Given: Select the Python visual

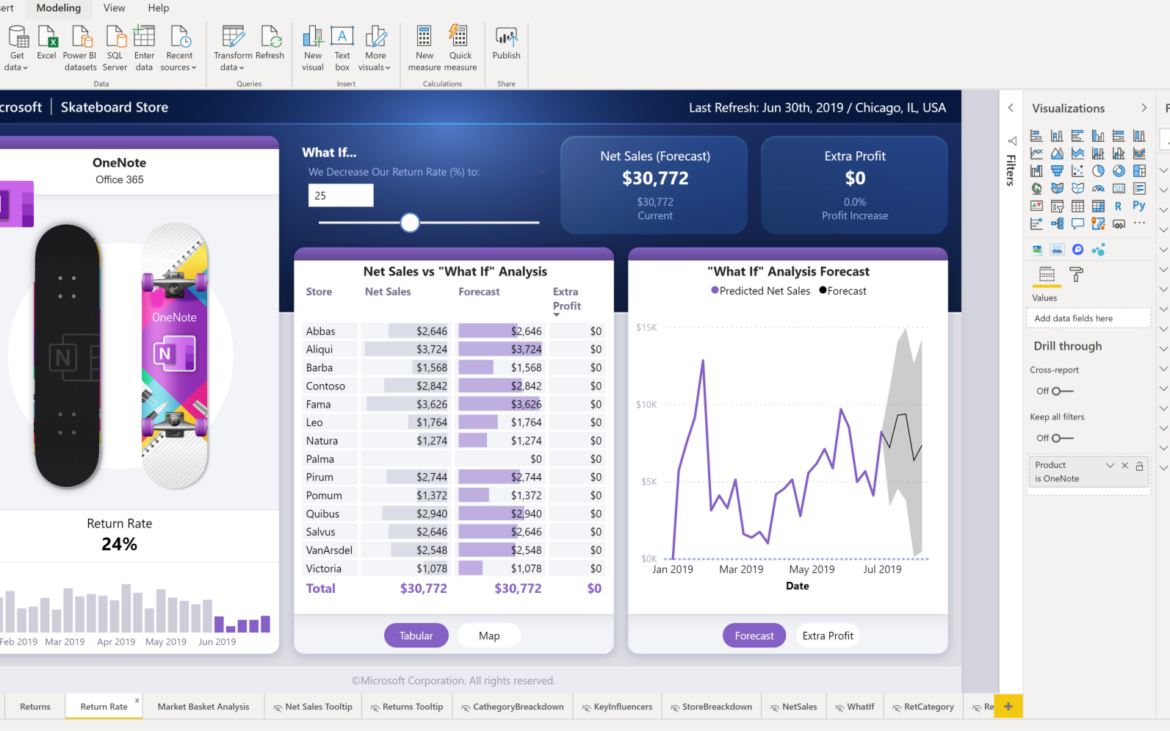Looking at the screenshot, I should pyautogui.click(x=1139, y=205).
